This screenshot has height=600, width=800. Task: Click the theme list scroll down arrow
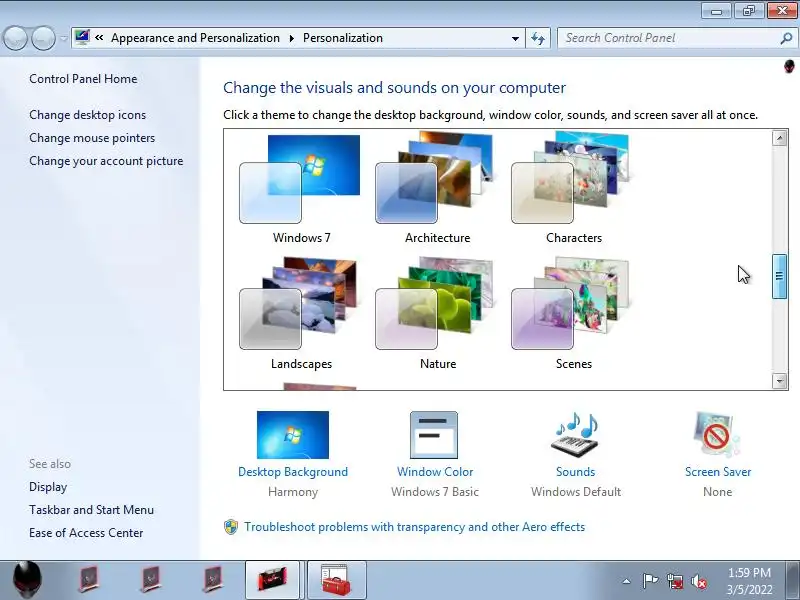pyautogui.click(x=779, y=381)
